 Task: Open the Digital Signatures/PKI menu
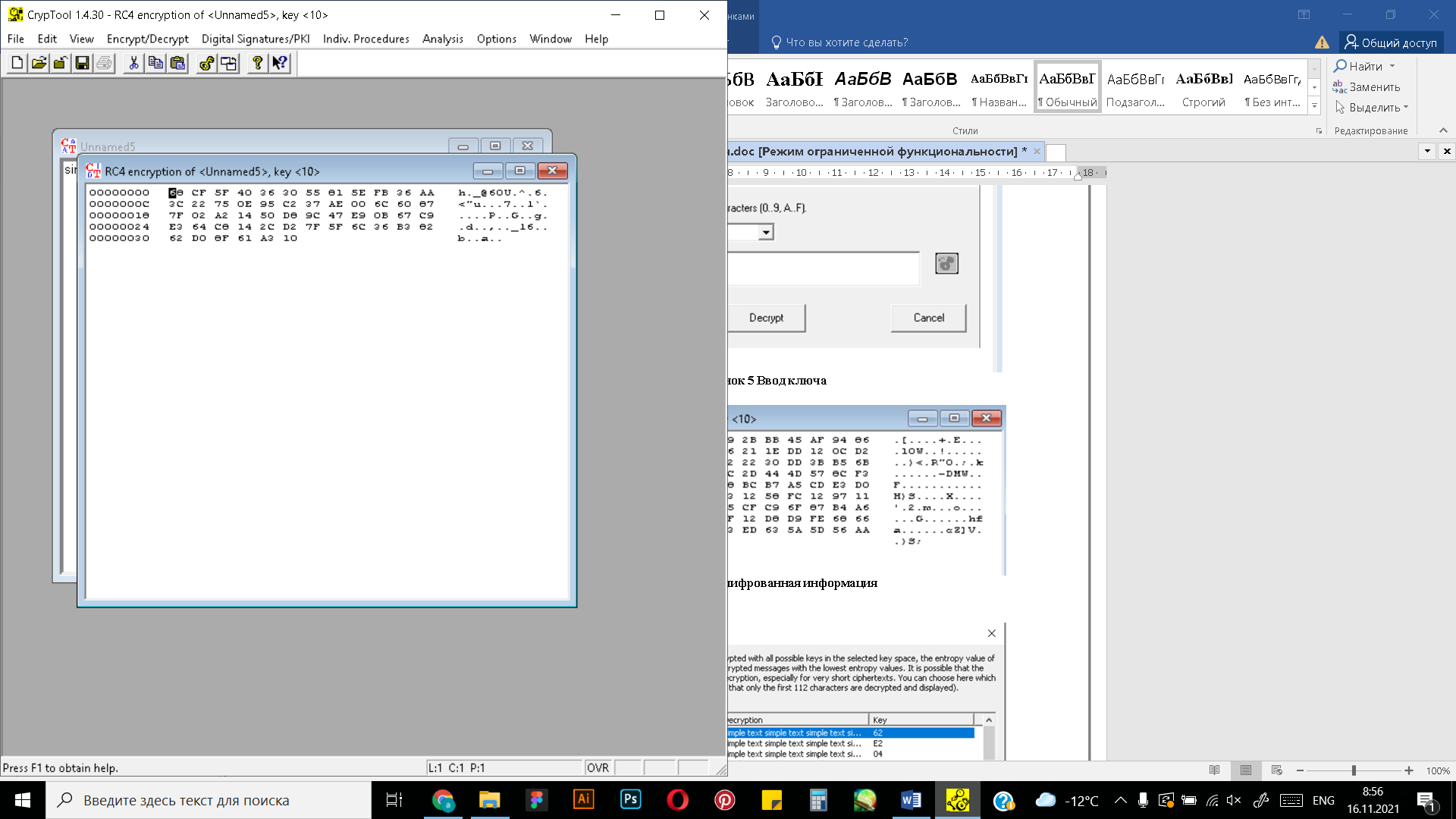(256, 39)
